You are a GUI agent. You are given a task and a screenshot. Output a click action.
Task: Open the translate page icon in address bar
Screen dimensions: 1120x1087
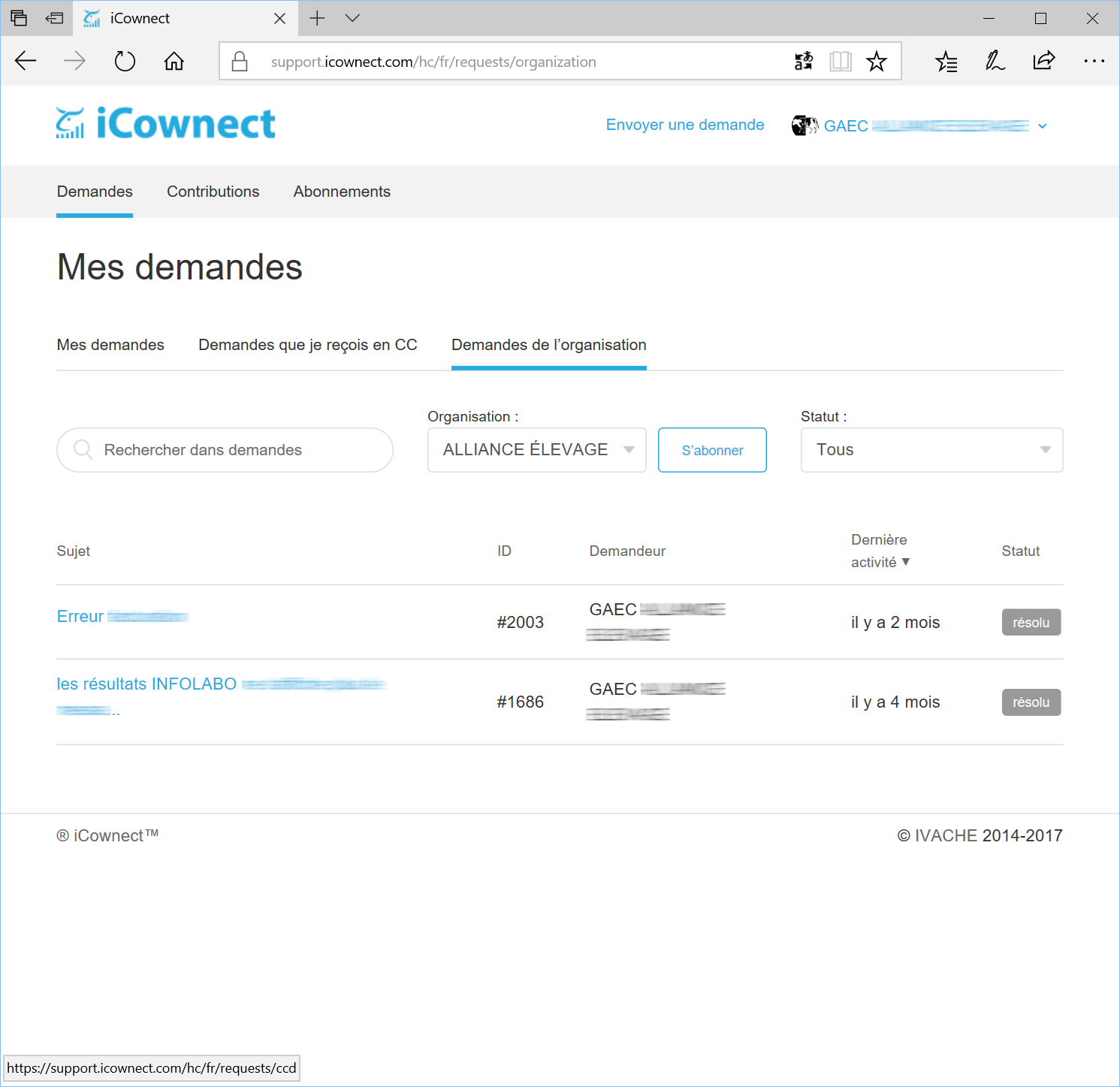[804, 61]
